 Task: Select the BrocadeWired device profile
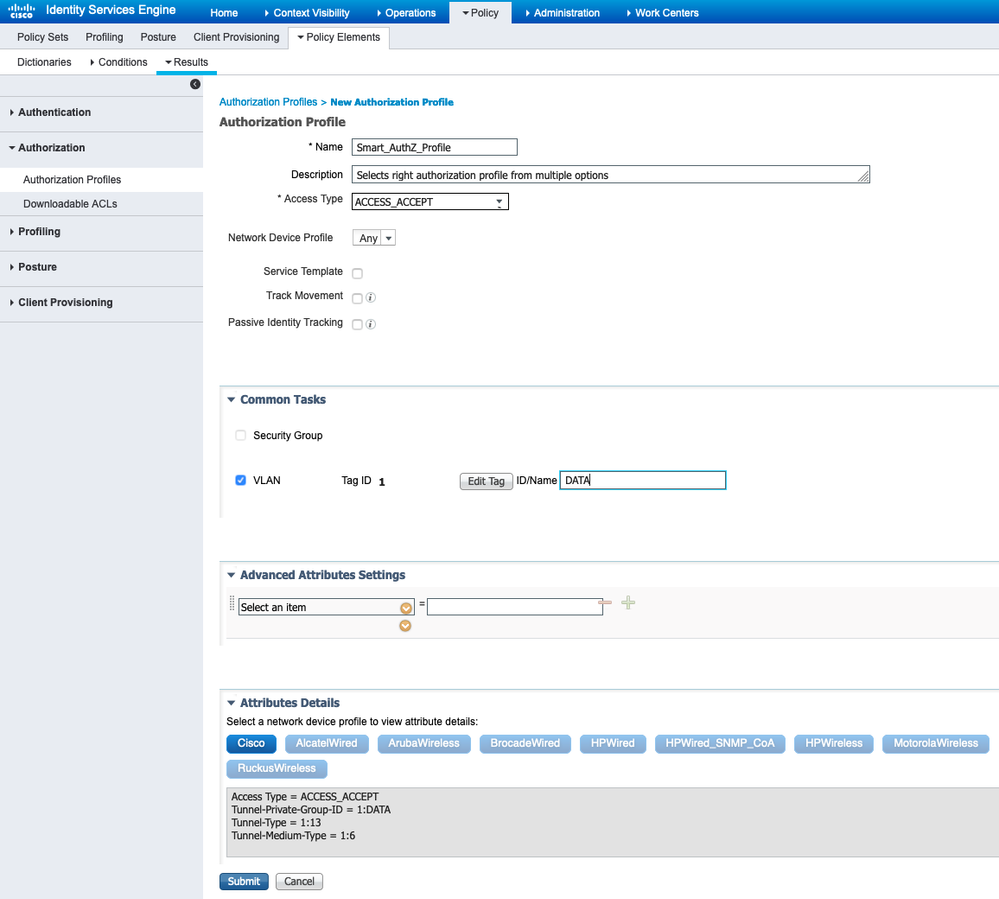[525, 744]
